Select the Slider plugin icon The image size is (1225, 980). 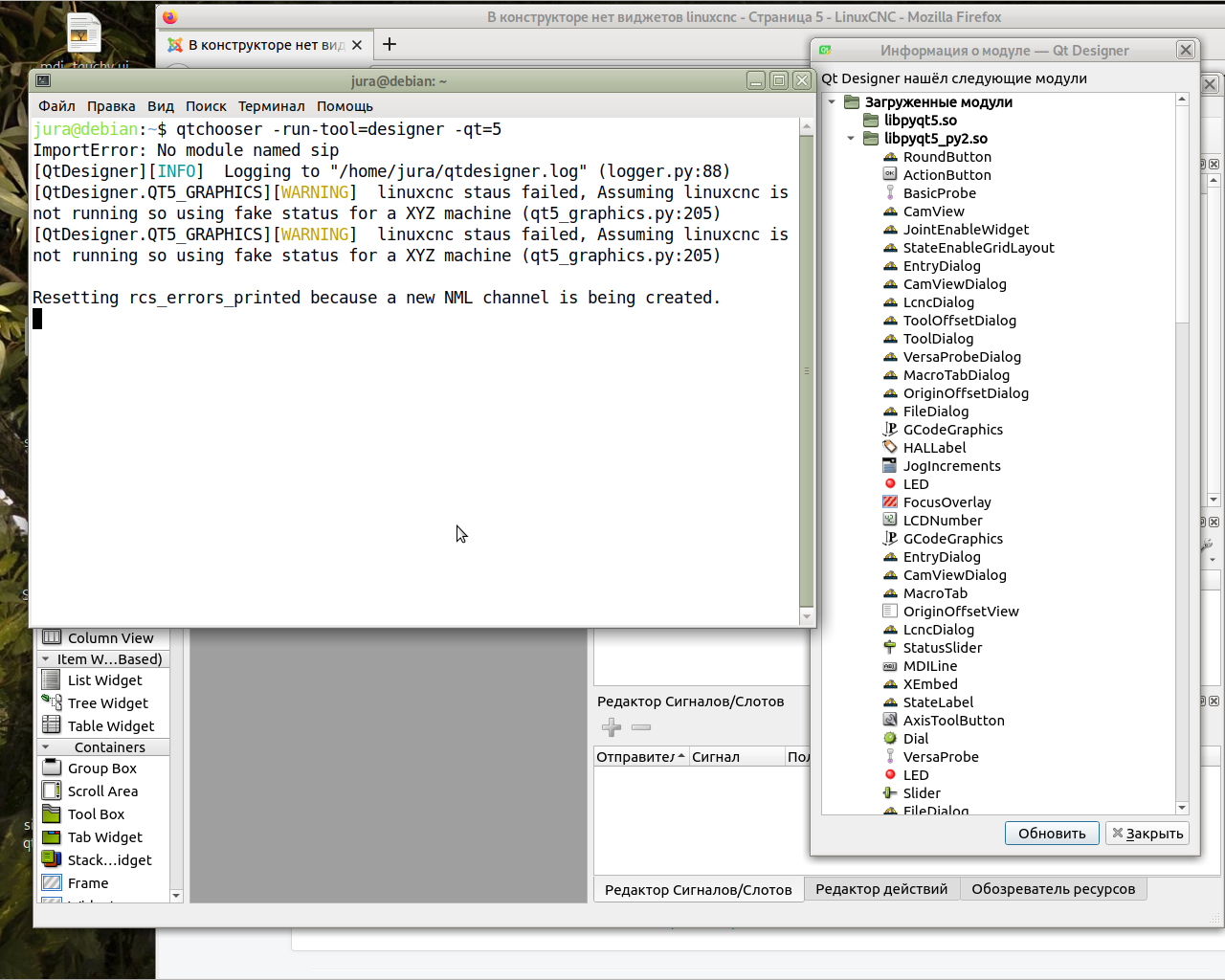pos(890,793)
